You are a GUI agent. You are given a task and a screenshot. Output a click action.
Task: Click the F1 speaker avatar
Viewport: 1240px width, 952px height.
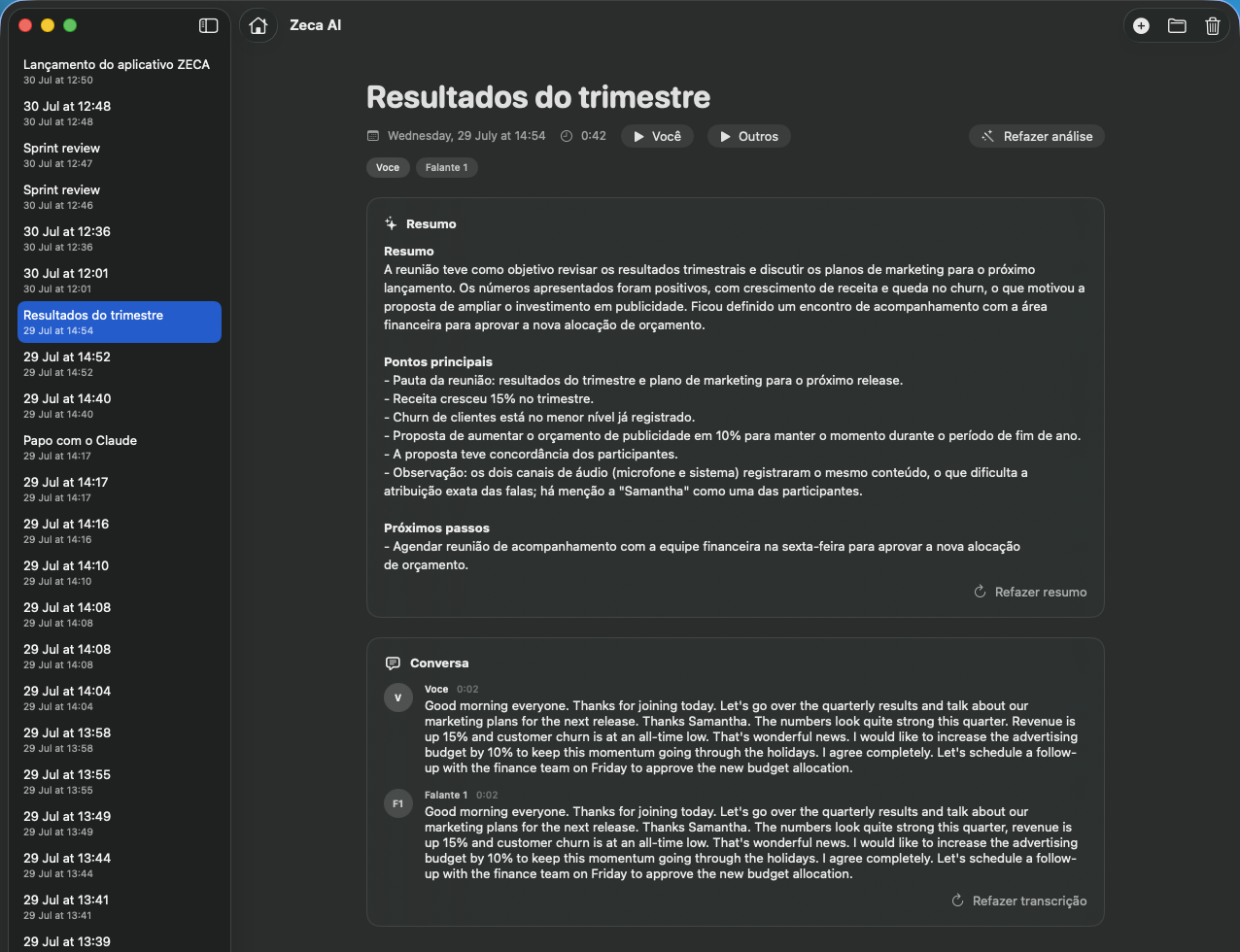point(398,803)
